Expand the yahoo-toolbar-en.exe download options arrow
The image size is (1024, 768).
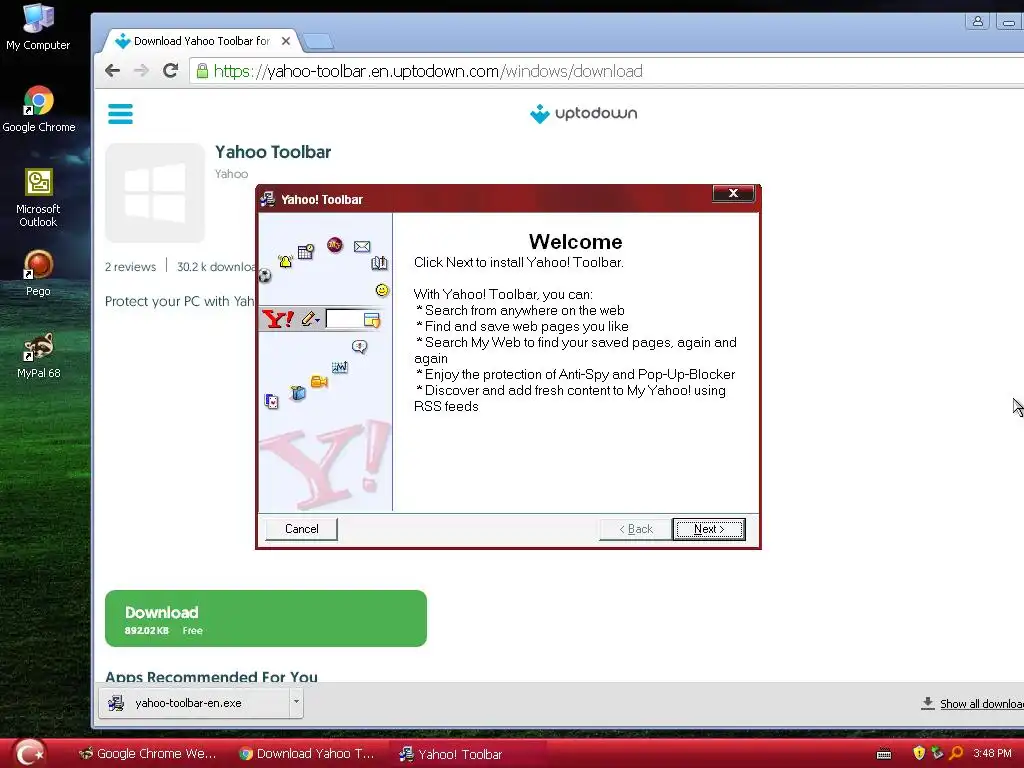point(296,703)
